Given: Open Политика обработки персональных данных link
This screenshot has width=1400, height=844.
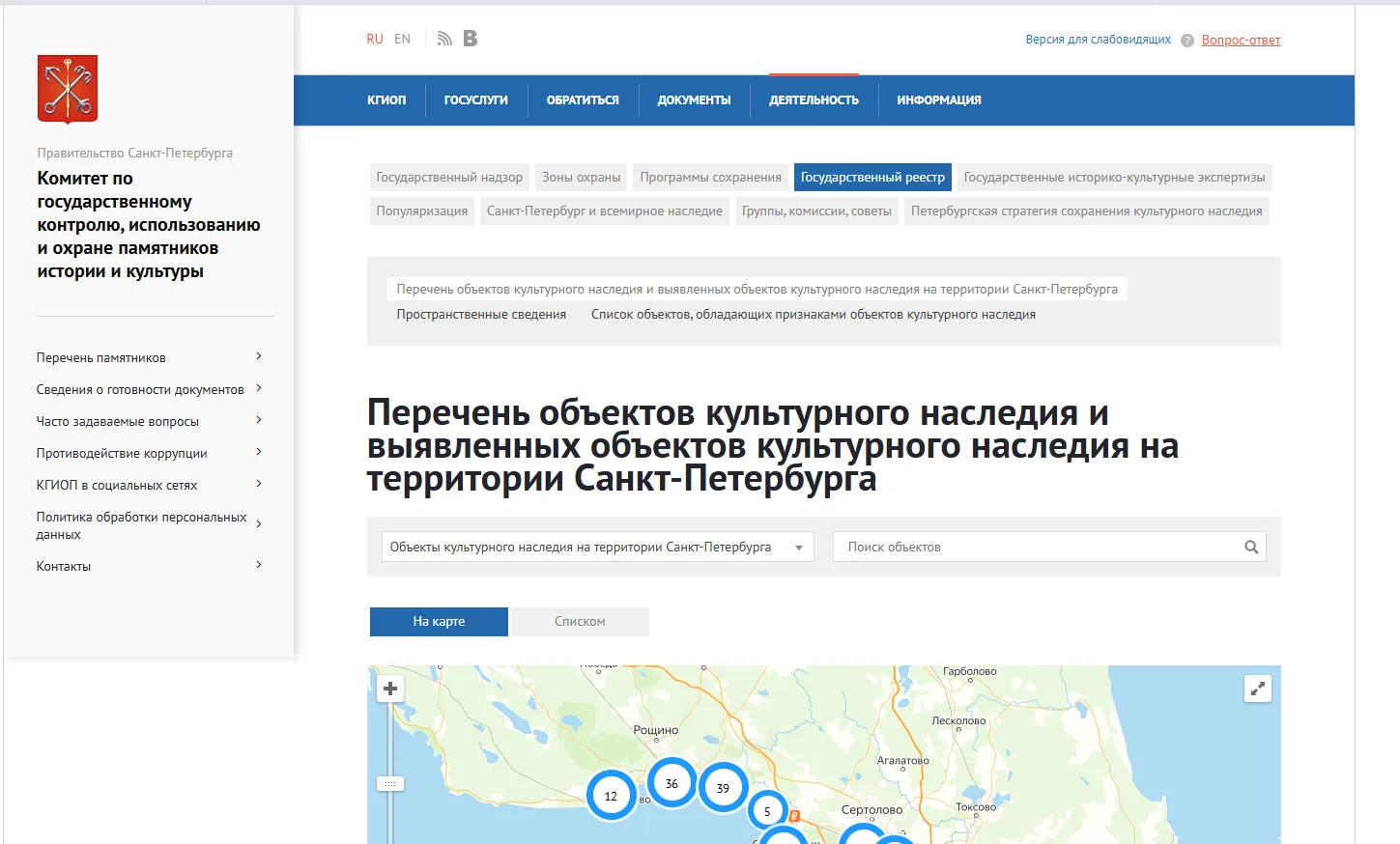Looking at the screenshot, I should point(141,525).
